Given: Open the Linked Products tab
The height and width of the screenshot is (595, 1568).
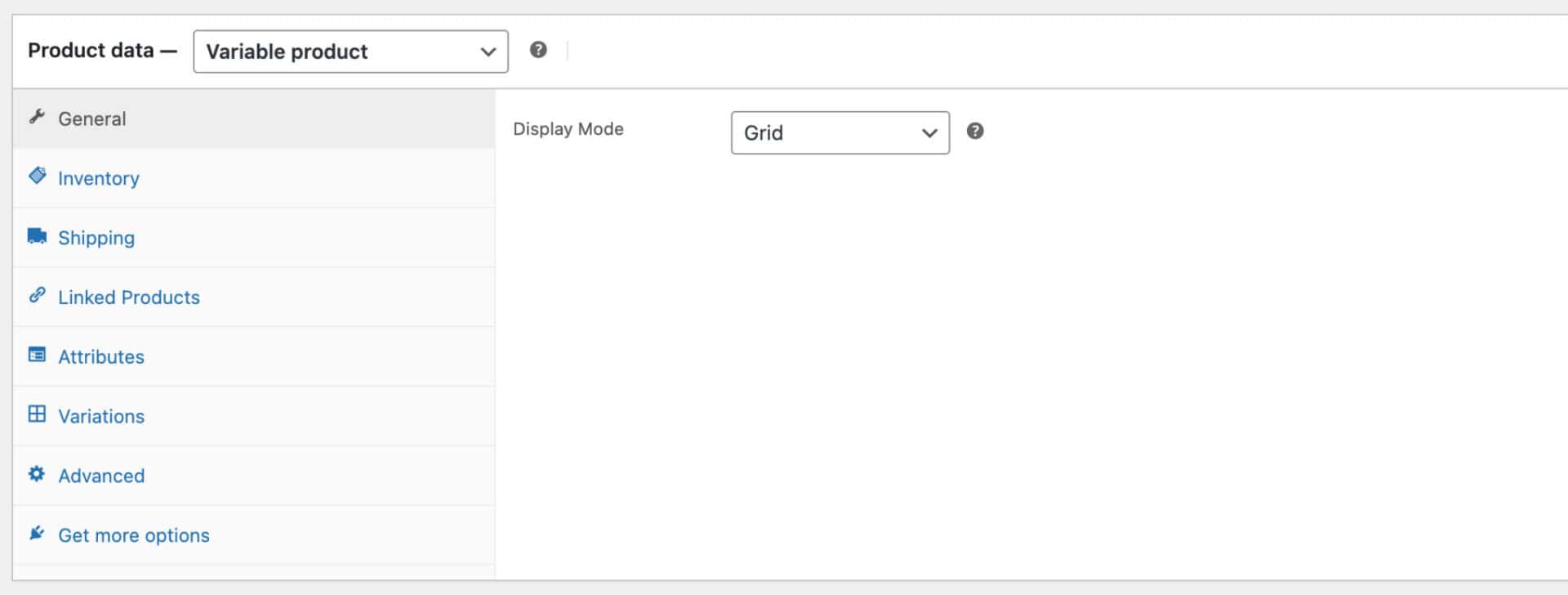Looking at the screenshot, I should point(254,297).
